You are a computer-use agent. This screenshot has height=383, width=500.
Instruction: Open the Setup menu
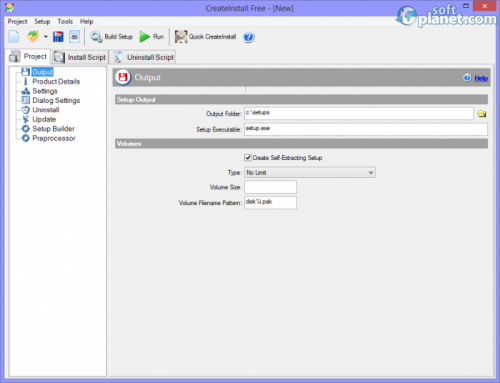(42, 21)
